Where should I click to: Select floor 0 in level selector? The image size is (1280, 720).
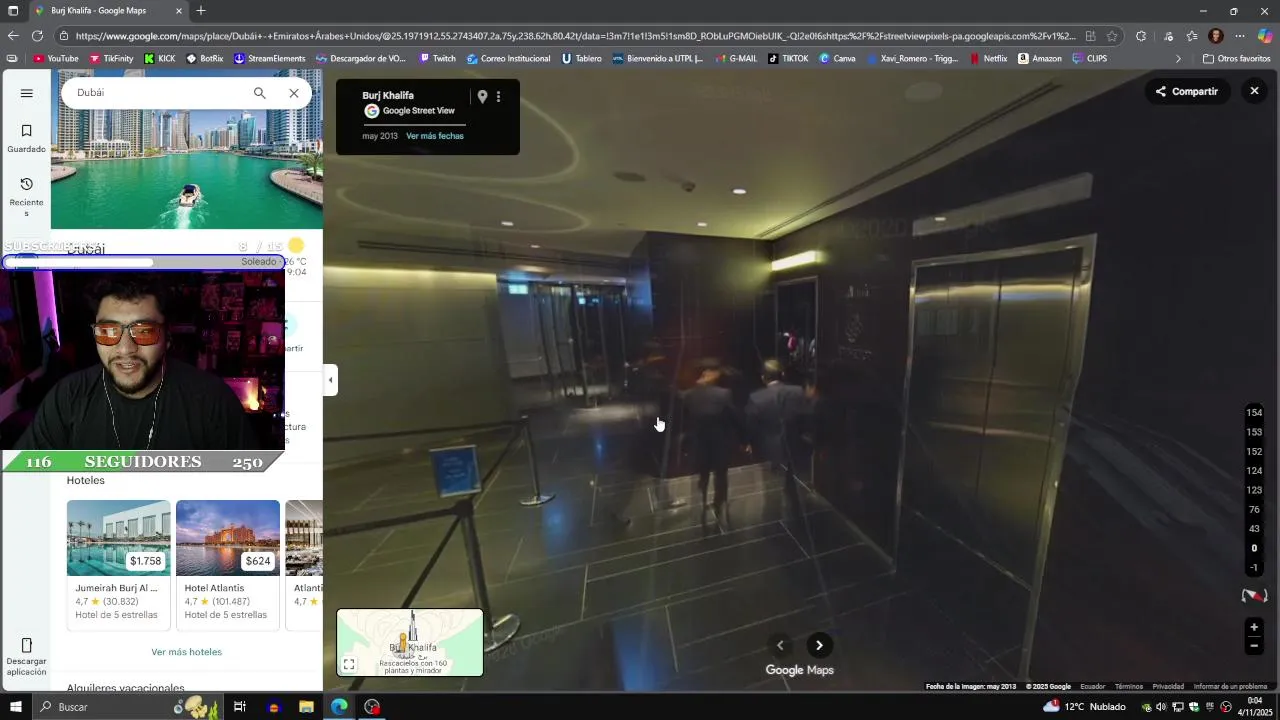click(1254, 548)
